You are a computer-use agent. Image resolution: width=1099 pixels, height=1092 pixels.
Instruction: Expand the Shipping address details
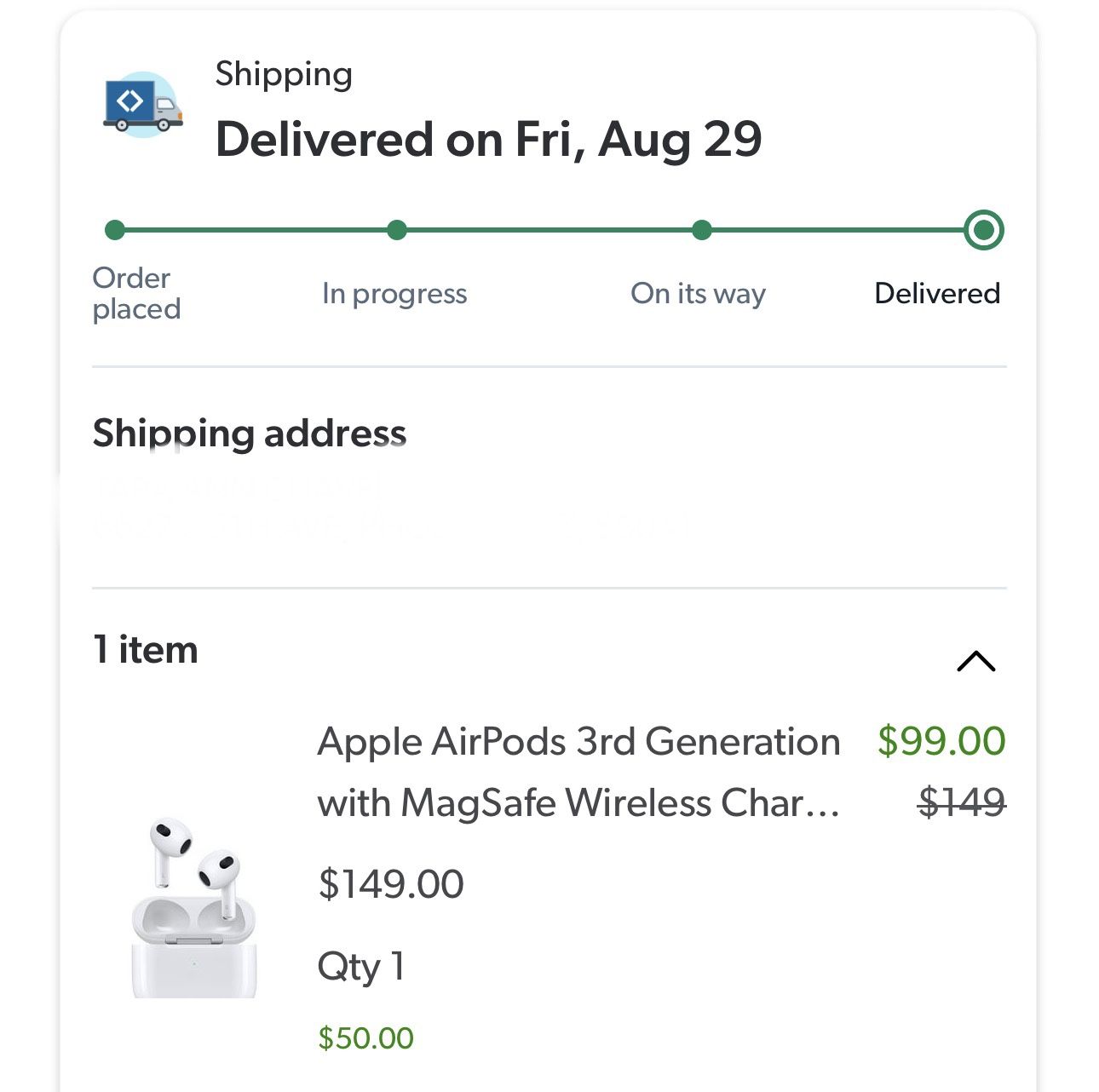point(250,433)
